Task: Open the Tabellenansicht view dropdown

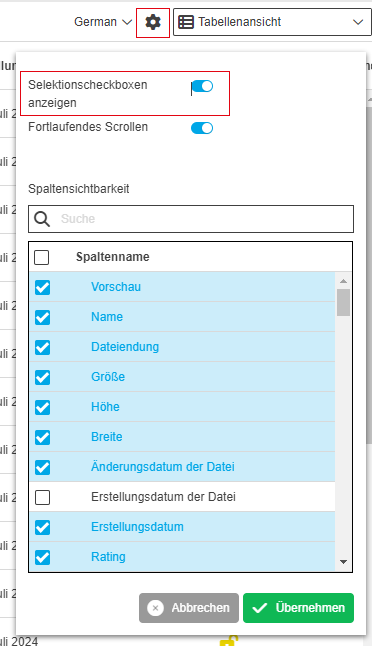Action: click(x=272, y=22)
